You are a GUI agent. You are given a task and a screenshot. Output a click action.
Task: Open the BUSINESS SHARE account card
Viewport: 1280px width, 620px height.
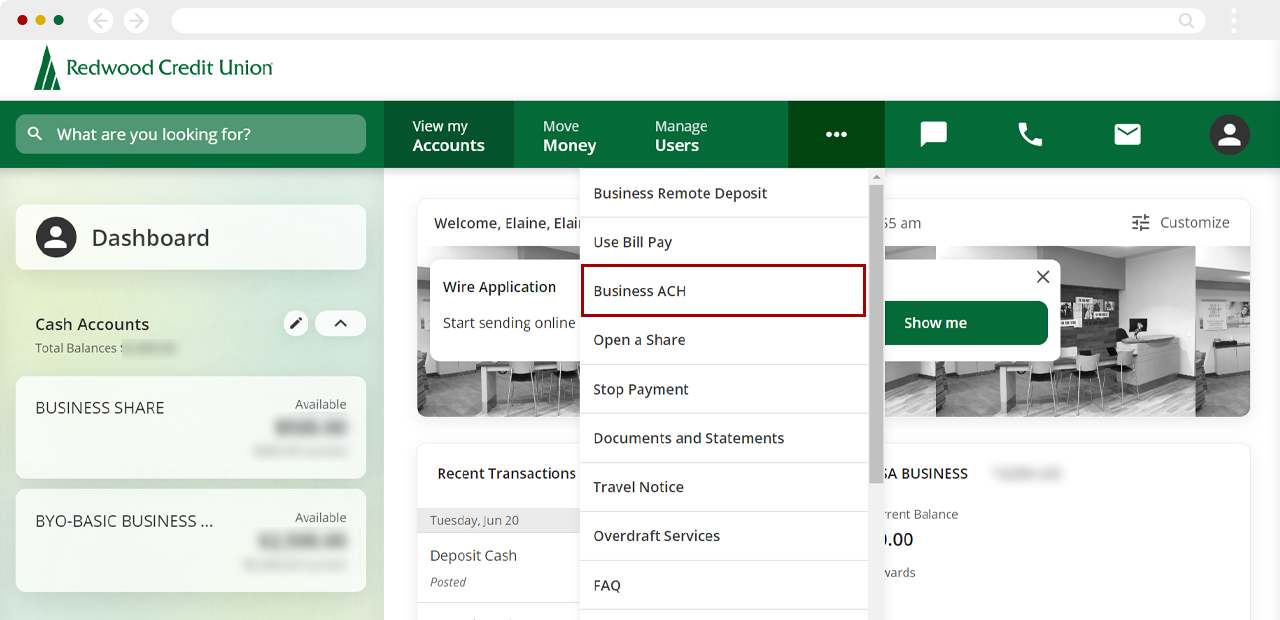tap(190, 427)
